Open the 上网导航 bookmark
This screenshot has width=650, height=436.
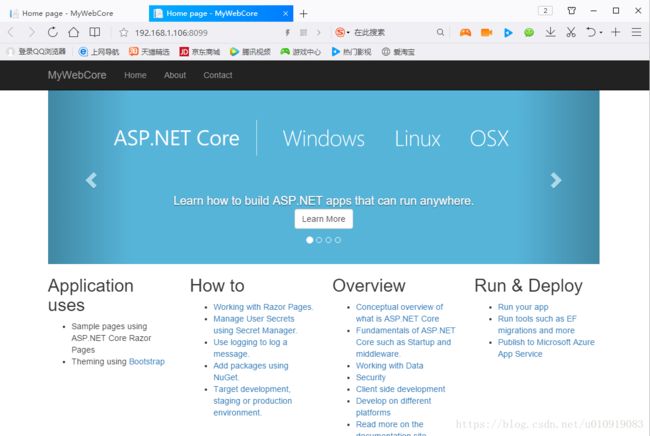(99, 51)
